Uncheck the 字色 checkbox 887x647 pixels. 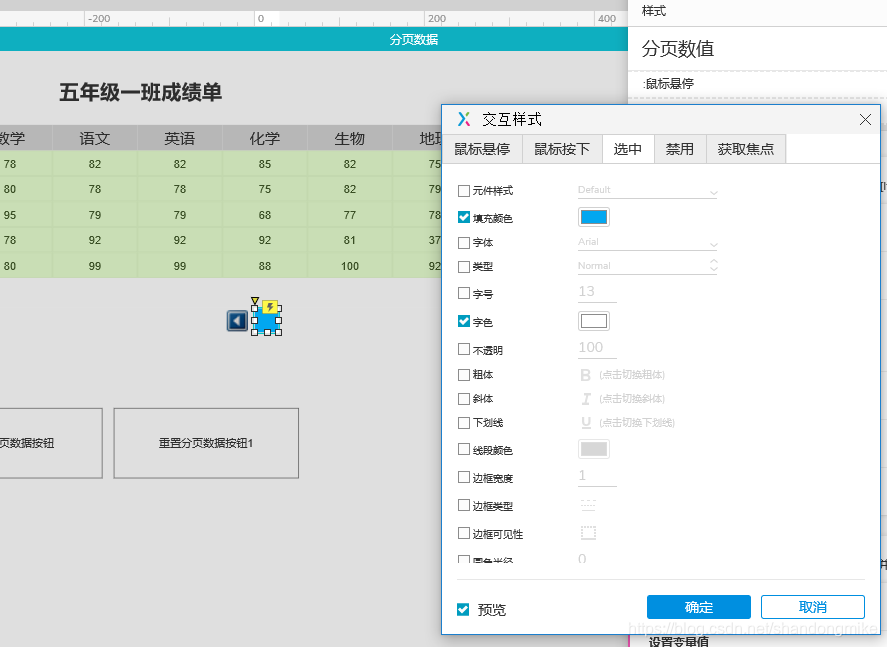pos(464,321)
